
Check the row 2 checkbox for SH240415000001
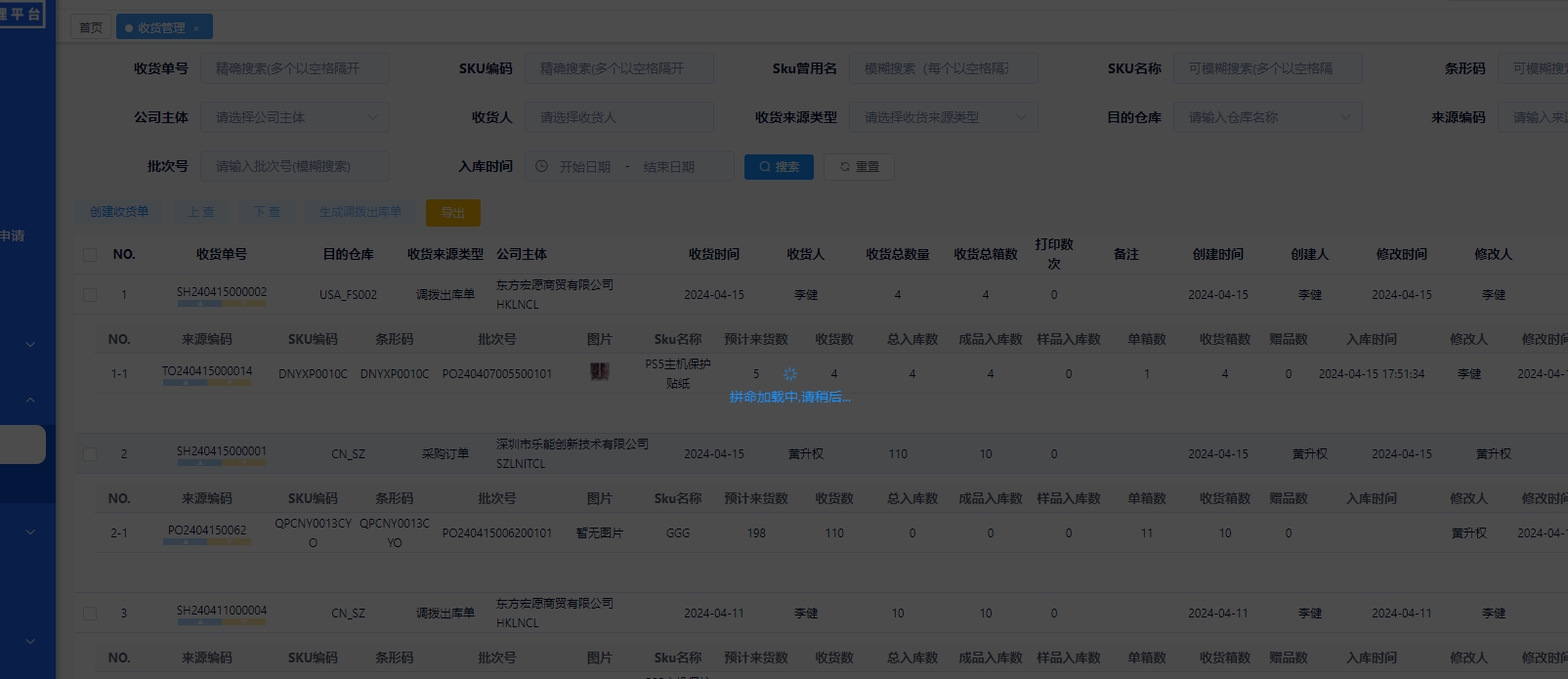coord(90,453)
